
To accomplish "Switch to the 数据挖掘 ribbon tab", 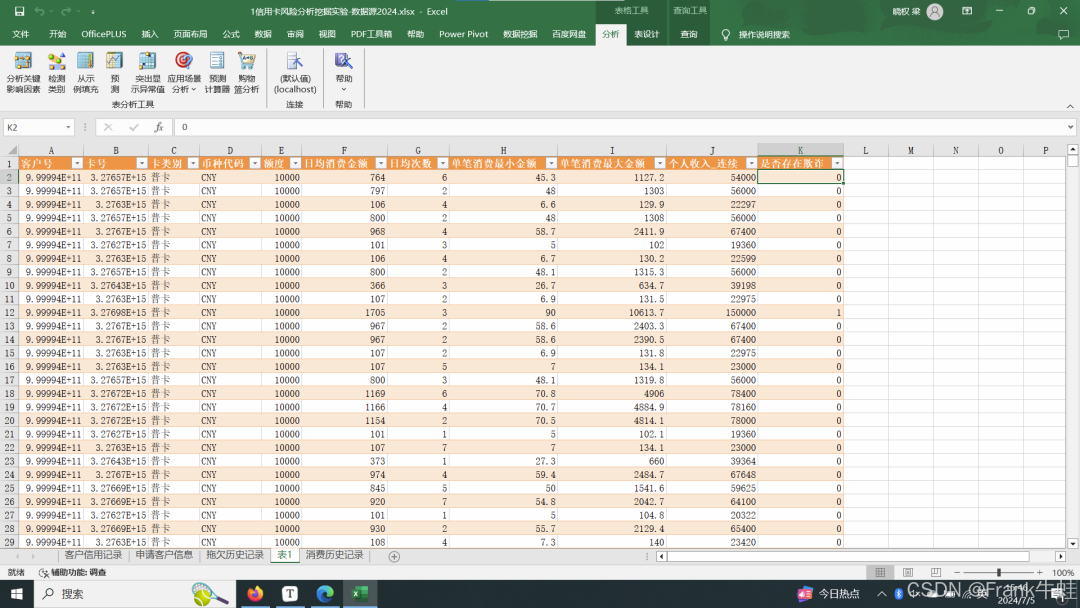I will click(519, 34).
